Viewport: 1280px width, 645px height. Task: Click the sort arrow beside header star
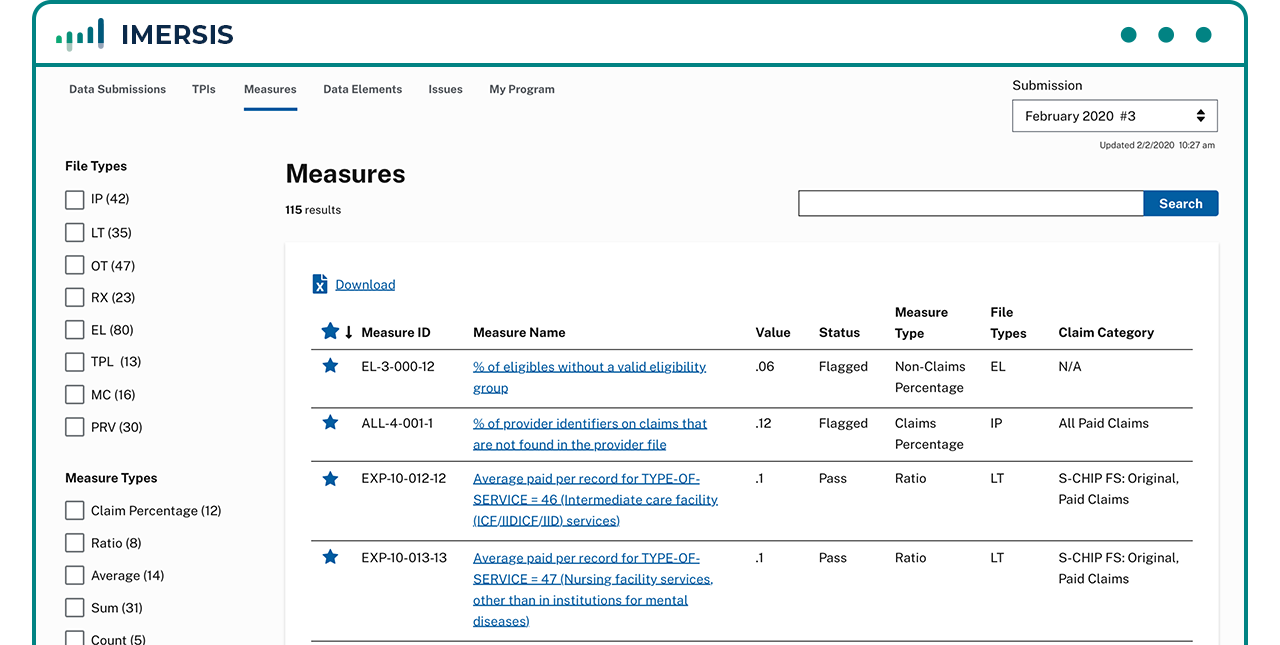[349, 333]
